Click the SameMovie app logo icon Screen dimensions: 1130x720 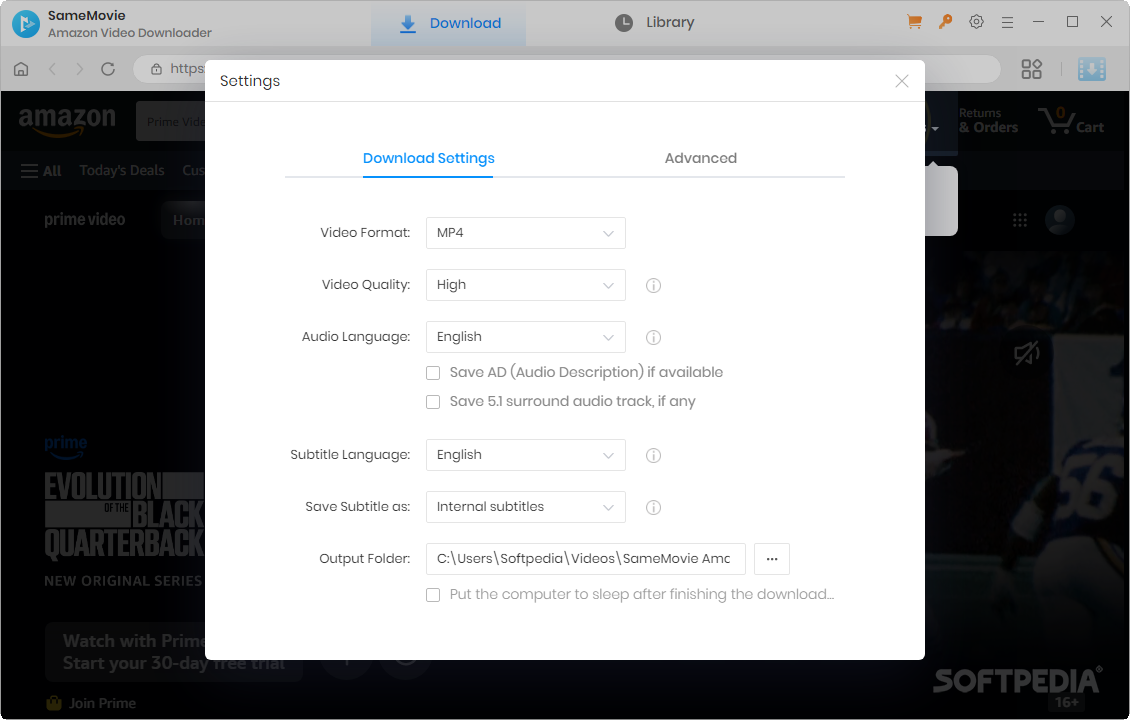pyautogui.click(x=26, y=24)
